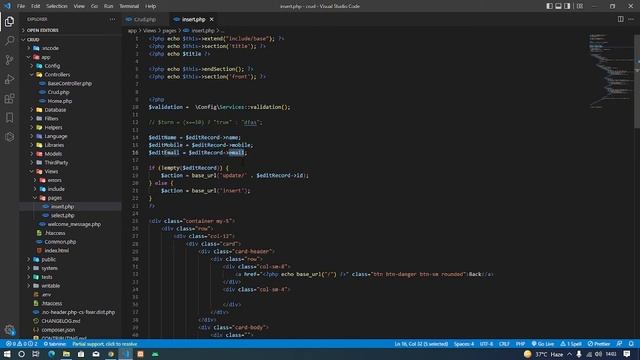Switch to the Crud.php editor tab
The width and height of the screenshot is (640, 360).
[x=145, y=19]
